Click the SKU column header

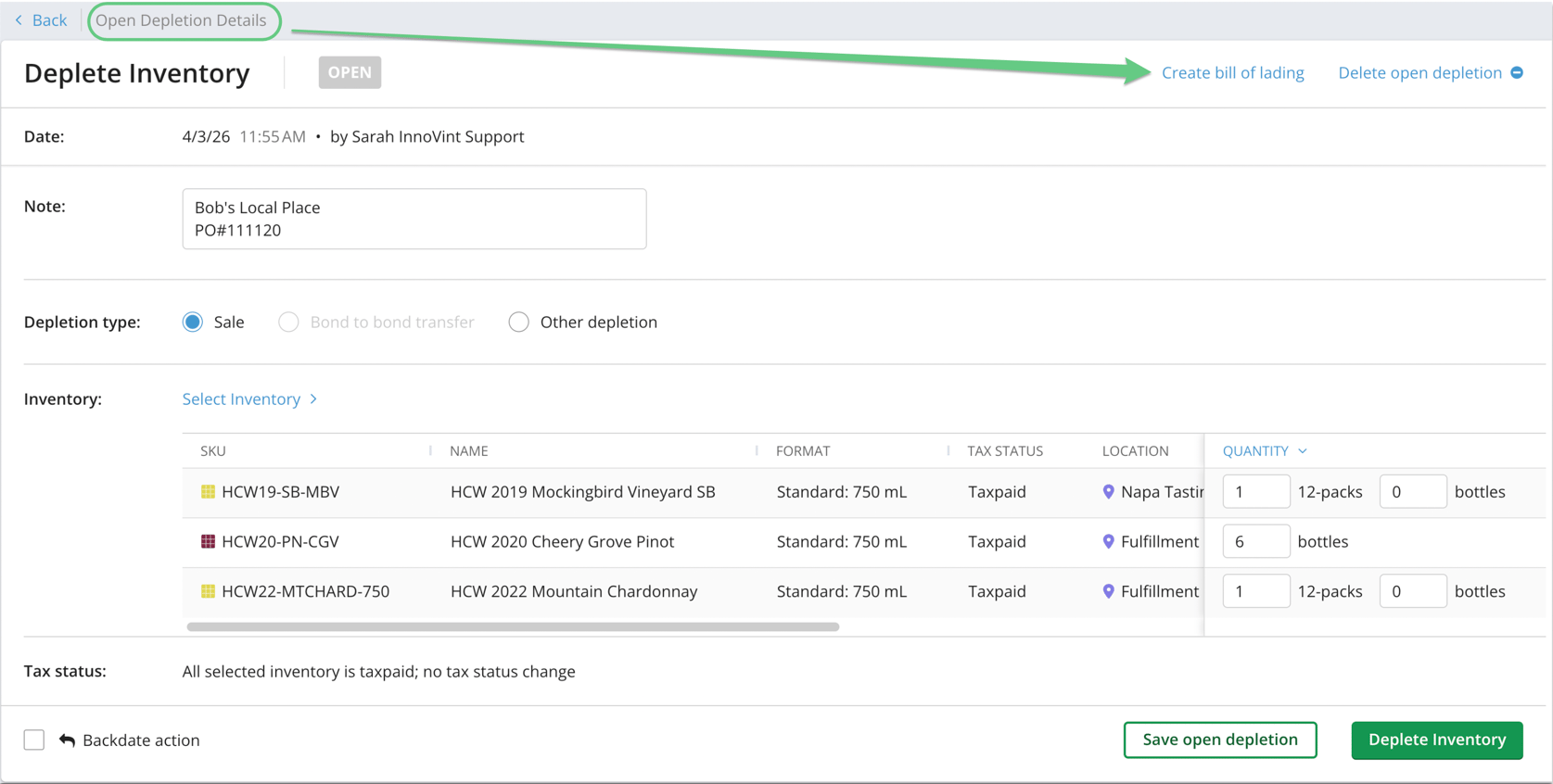pos(213,451)
